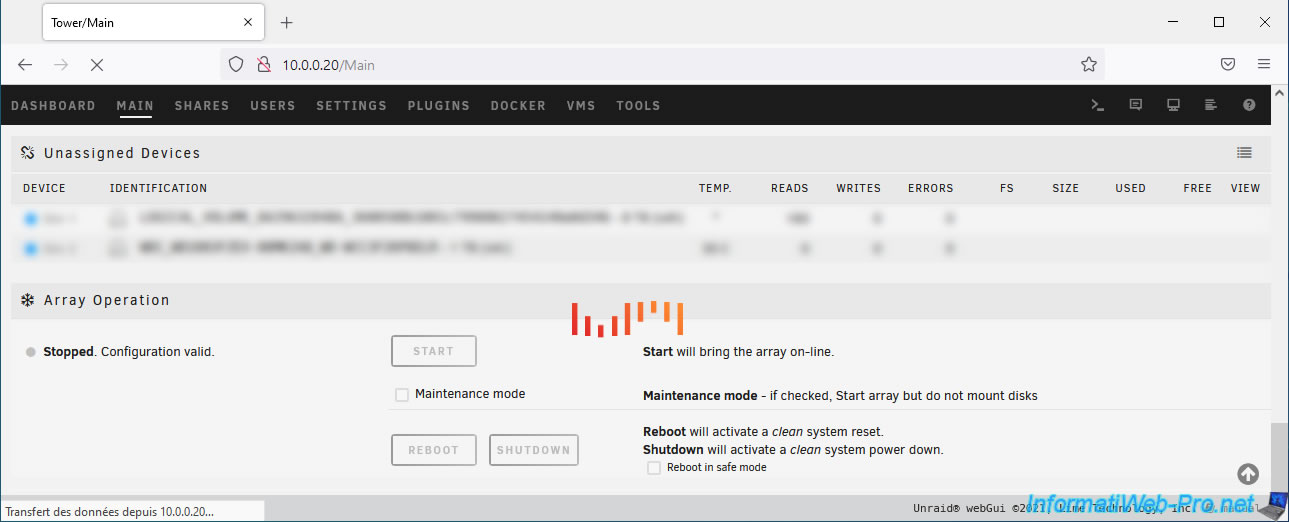This screenshot has height=522, width=1289.
Task: Open the feedback icon in navbar
Action: coord(1135,105)
